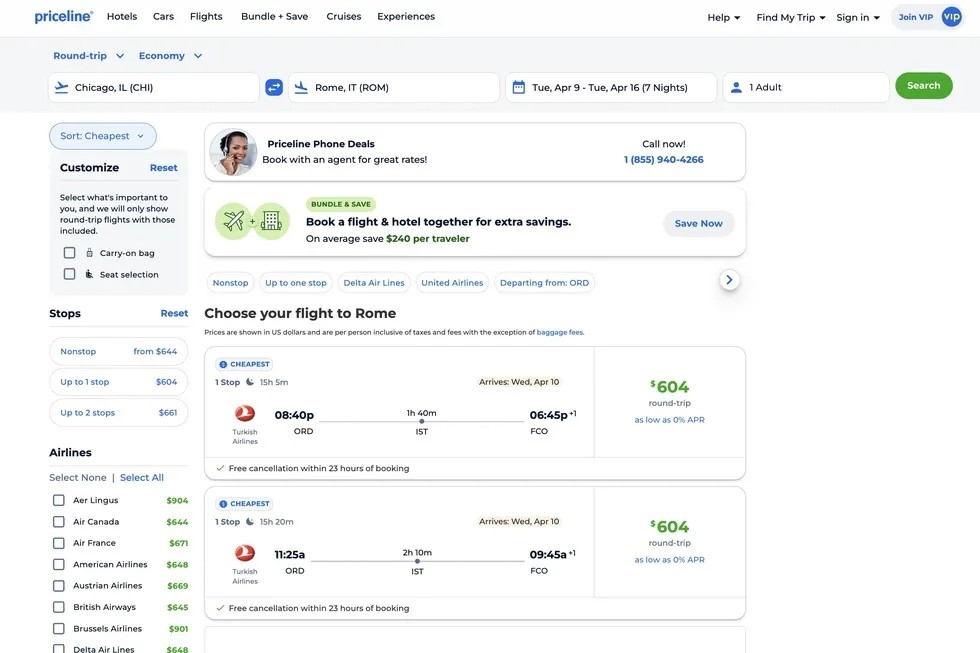Call the phone deals number link

click(664, 159)
